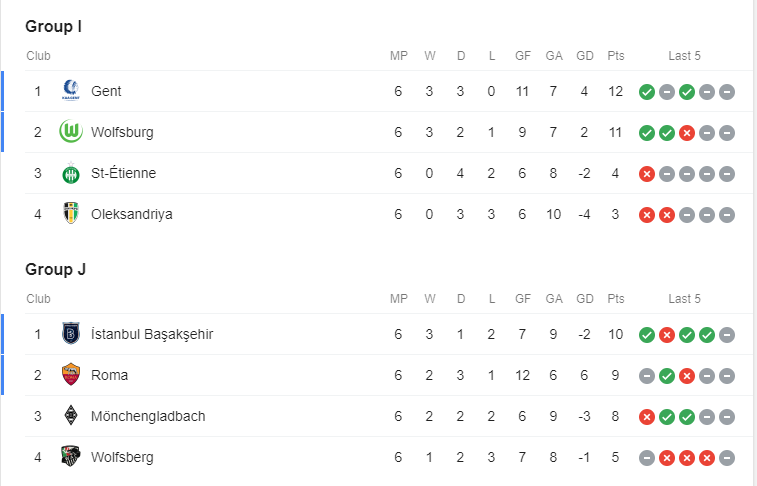Open the Roma team name link
This screenshot has height=486, width=757.
click(109, 375)
